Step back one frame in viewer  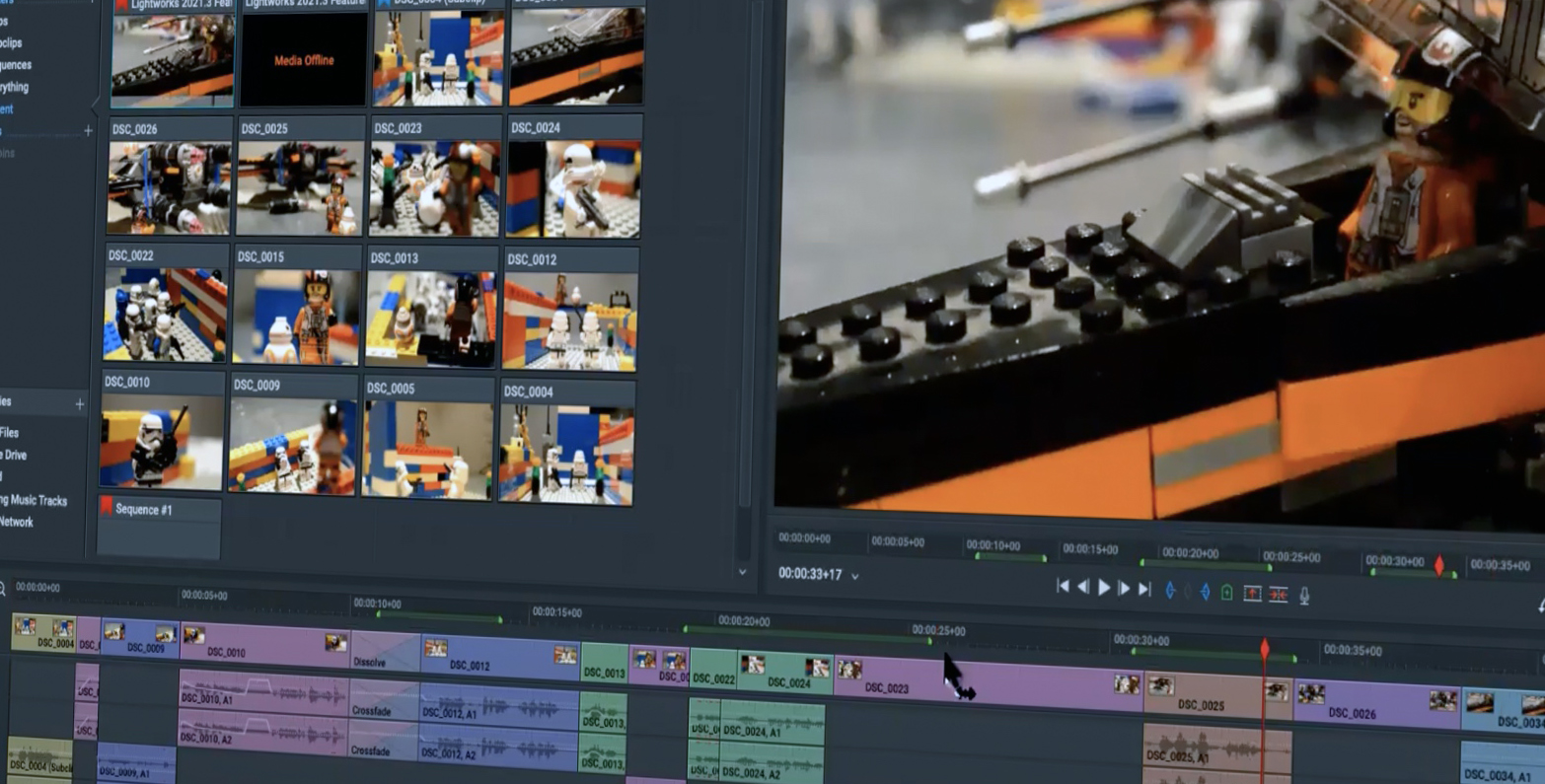(x=1083, y=587)
